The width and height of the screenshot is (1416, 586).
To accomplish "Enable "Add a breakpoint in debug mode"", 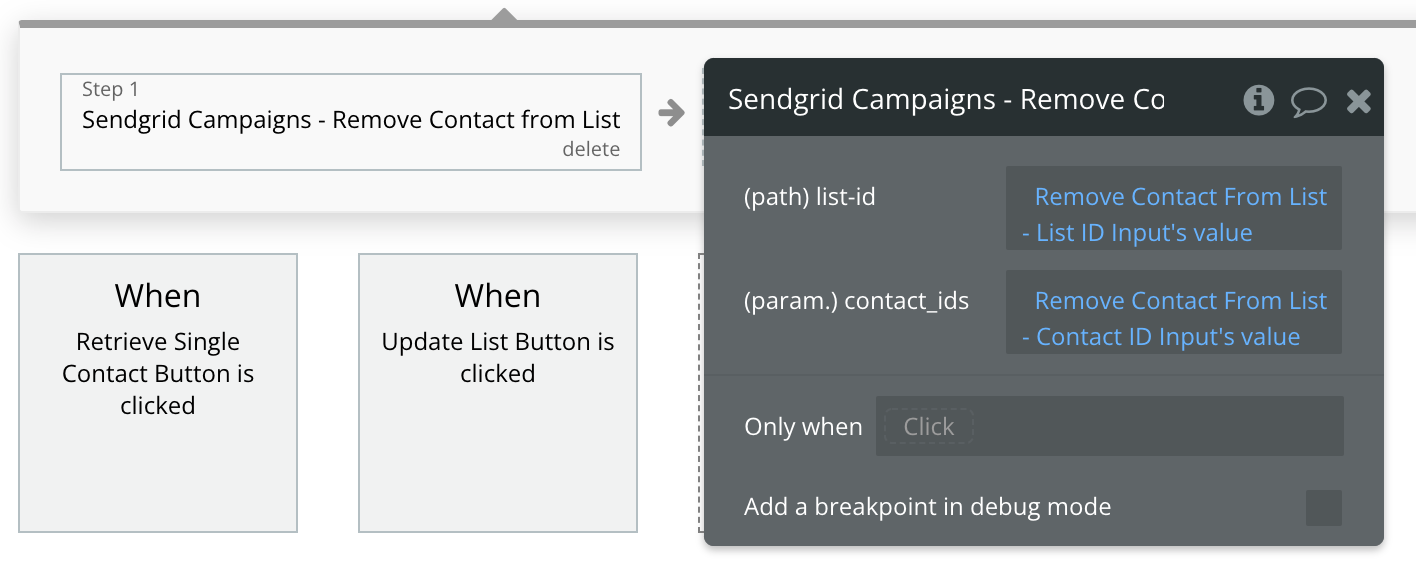I will point(1323,508).
